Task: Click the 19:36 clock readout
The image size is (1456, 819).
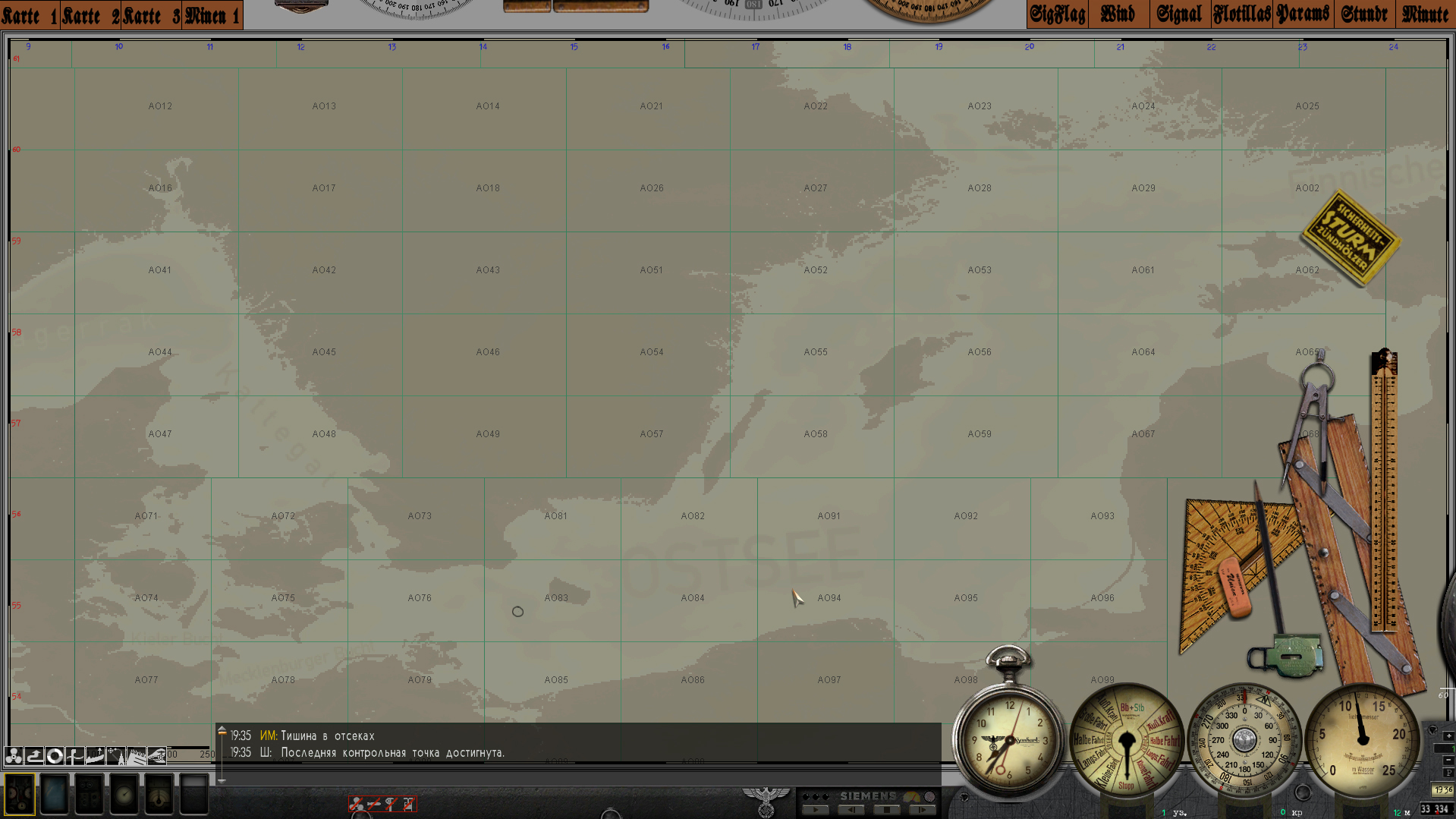Action: coord(1442,790)
